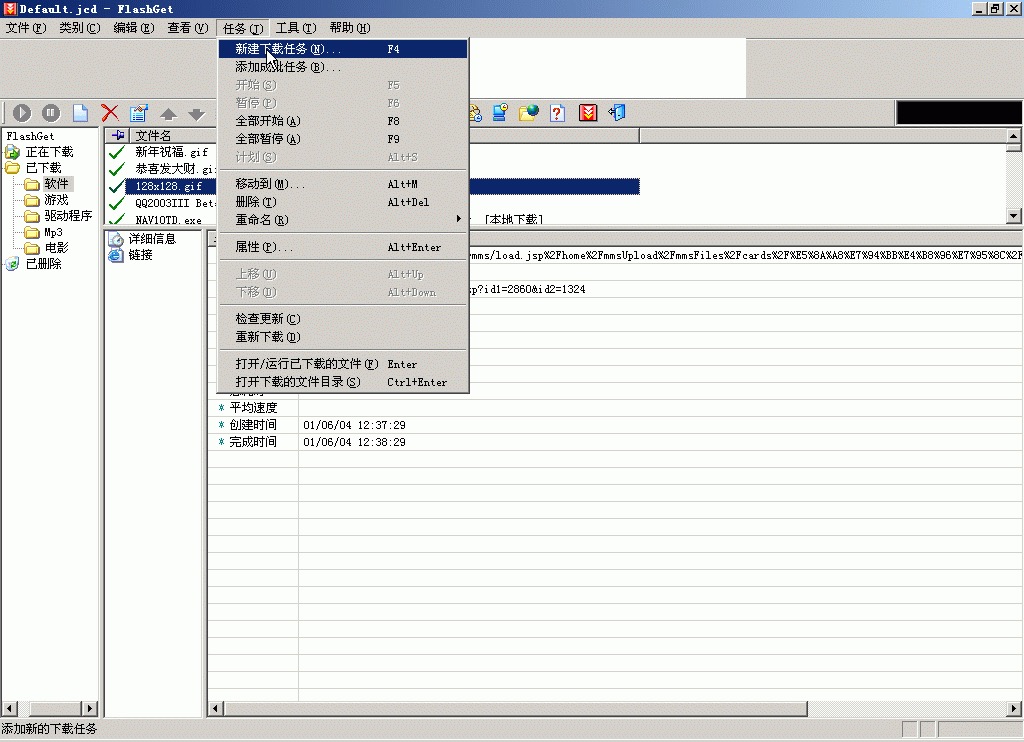Select the 已下载 tree node
The height and width of the screenshot is (742, 1024).
click(43, 169)
